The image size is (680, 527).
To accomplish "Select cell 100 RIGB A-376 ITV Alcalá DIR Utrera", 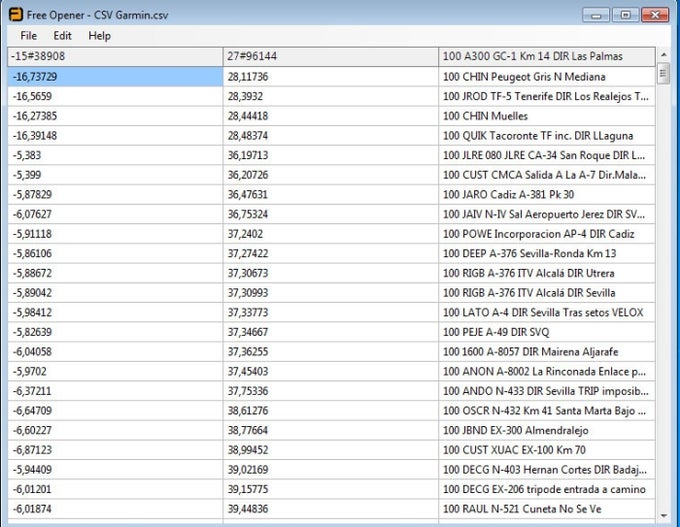I will 547,273.
